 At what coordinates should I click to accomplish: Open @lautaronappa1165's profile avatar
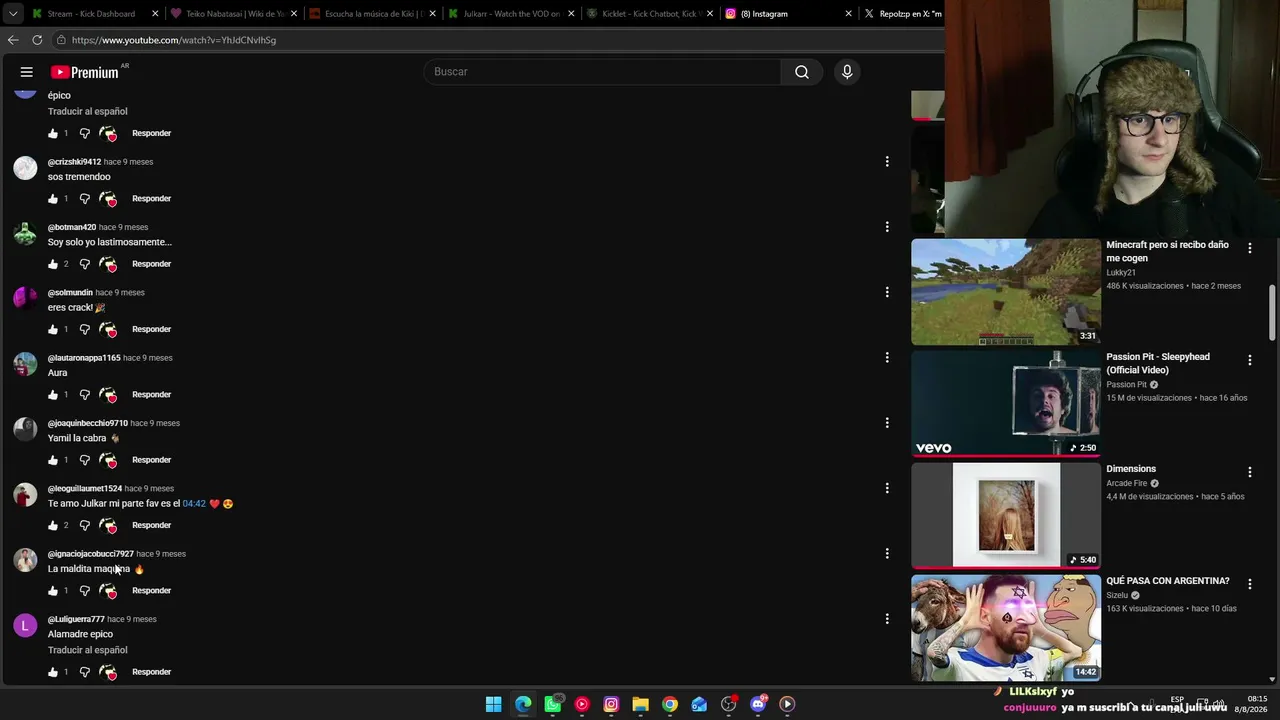[25, 364]
